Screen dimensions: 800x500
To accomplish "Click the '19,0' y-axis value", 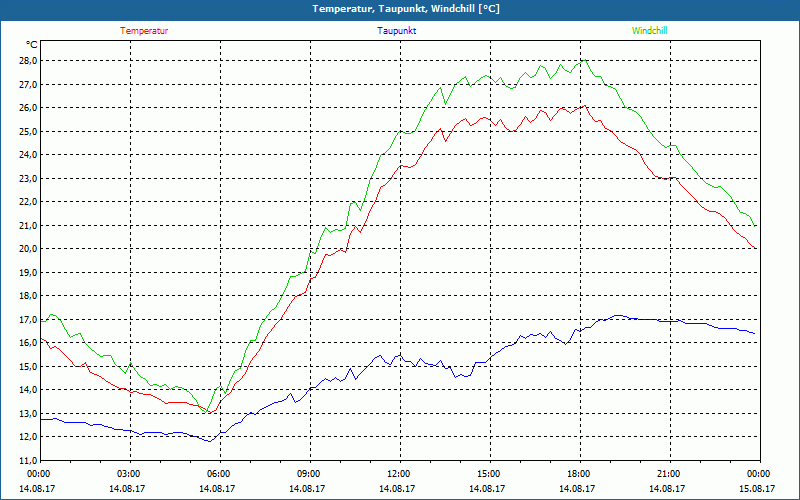I will 29,272.
